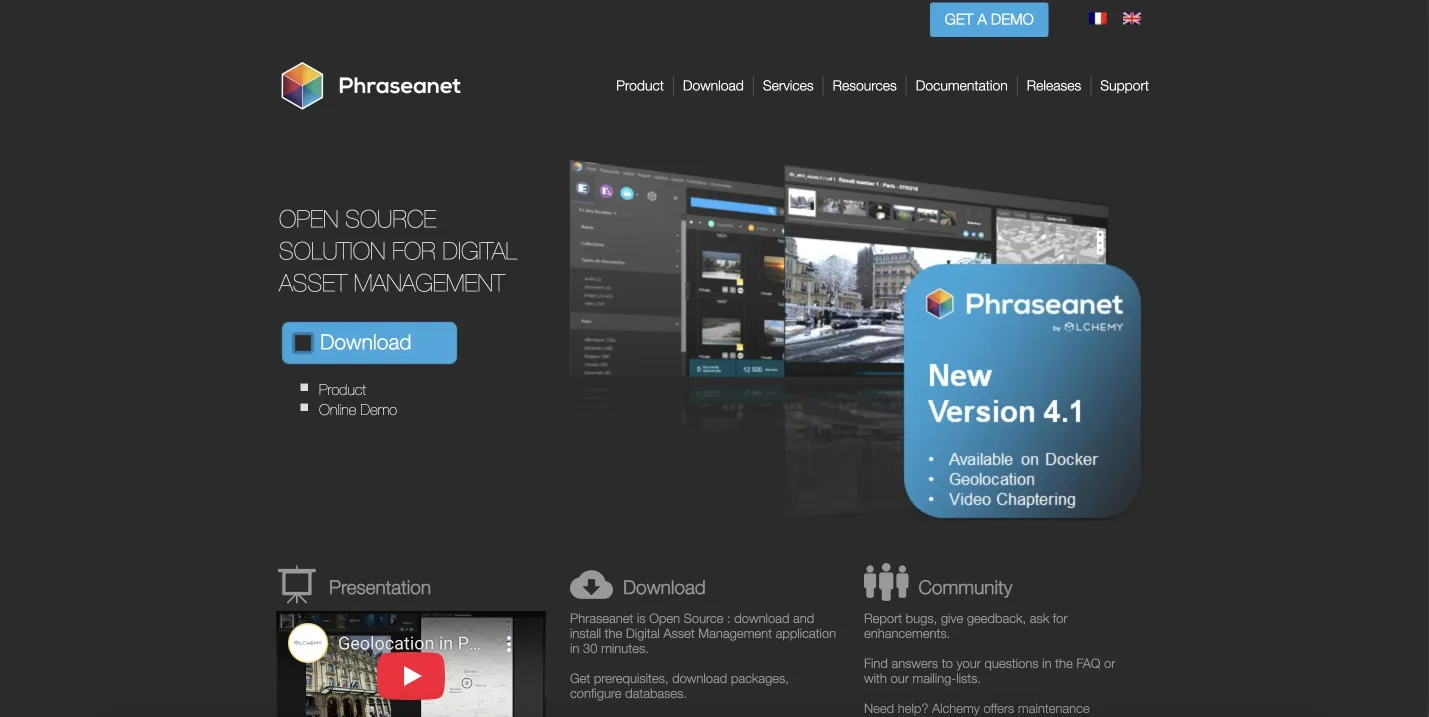Select the Online Demo bullet item
The height and width of the screenshot is (717, 1429).
tap(357, 409)
